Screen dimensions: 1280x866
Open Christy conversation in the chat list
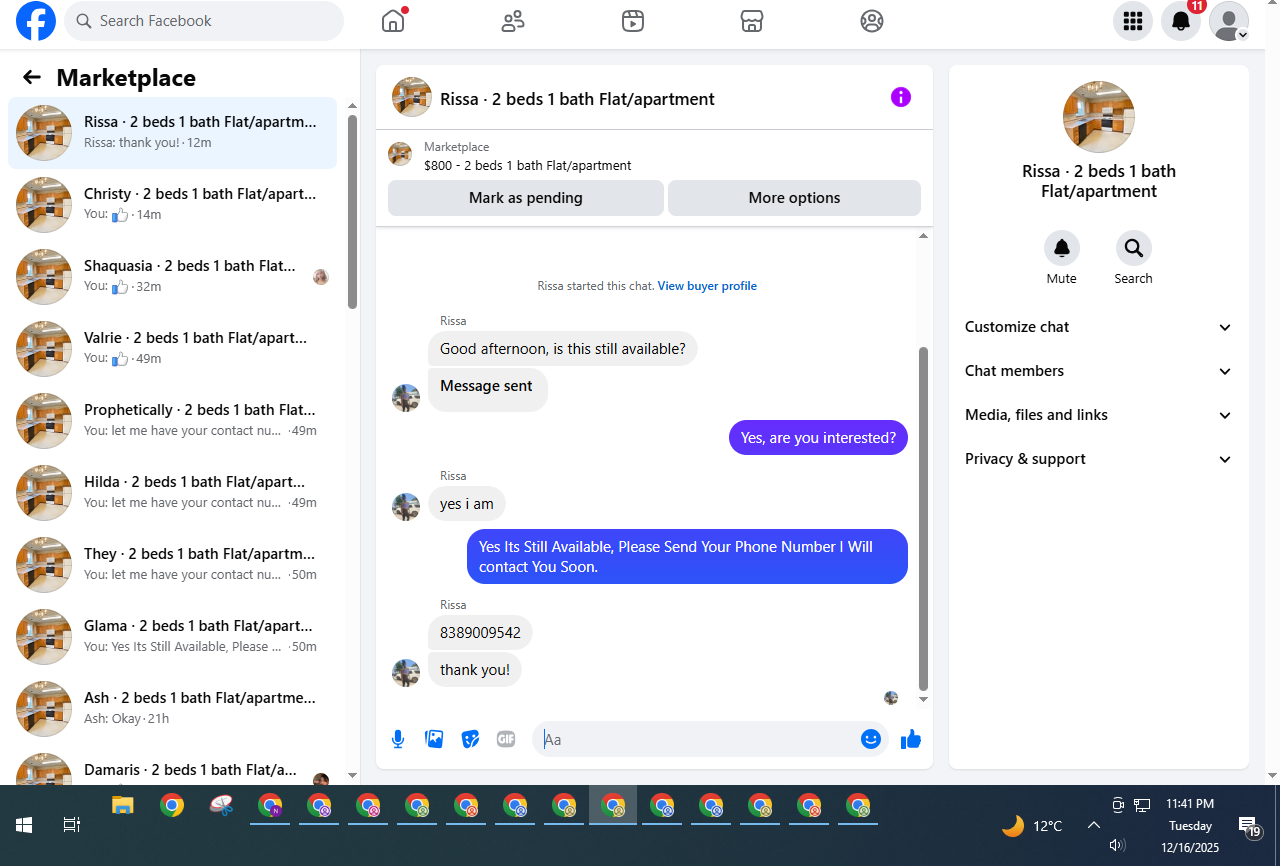172,205
